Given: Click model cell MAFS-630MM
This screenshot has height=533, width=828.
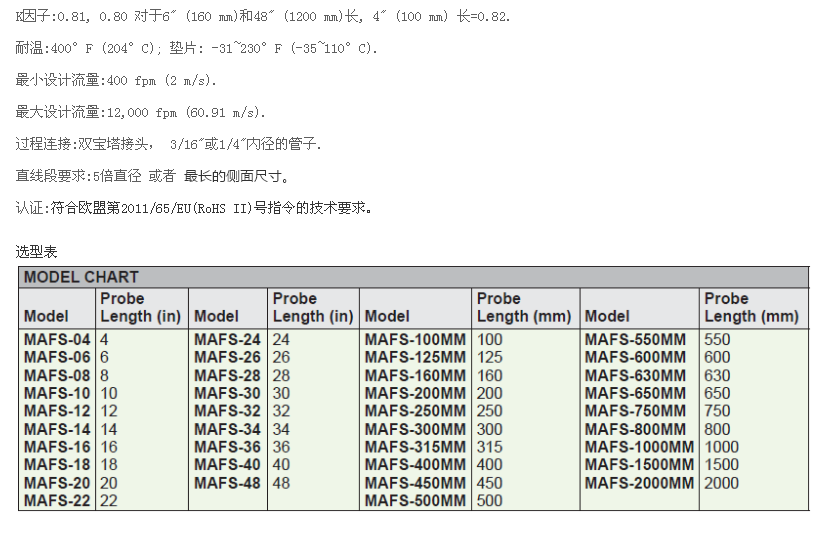Looking at the screenshot, I should point(635,376).
